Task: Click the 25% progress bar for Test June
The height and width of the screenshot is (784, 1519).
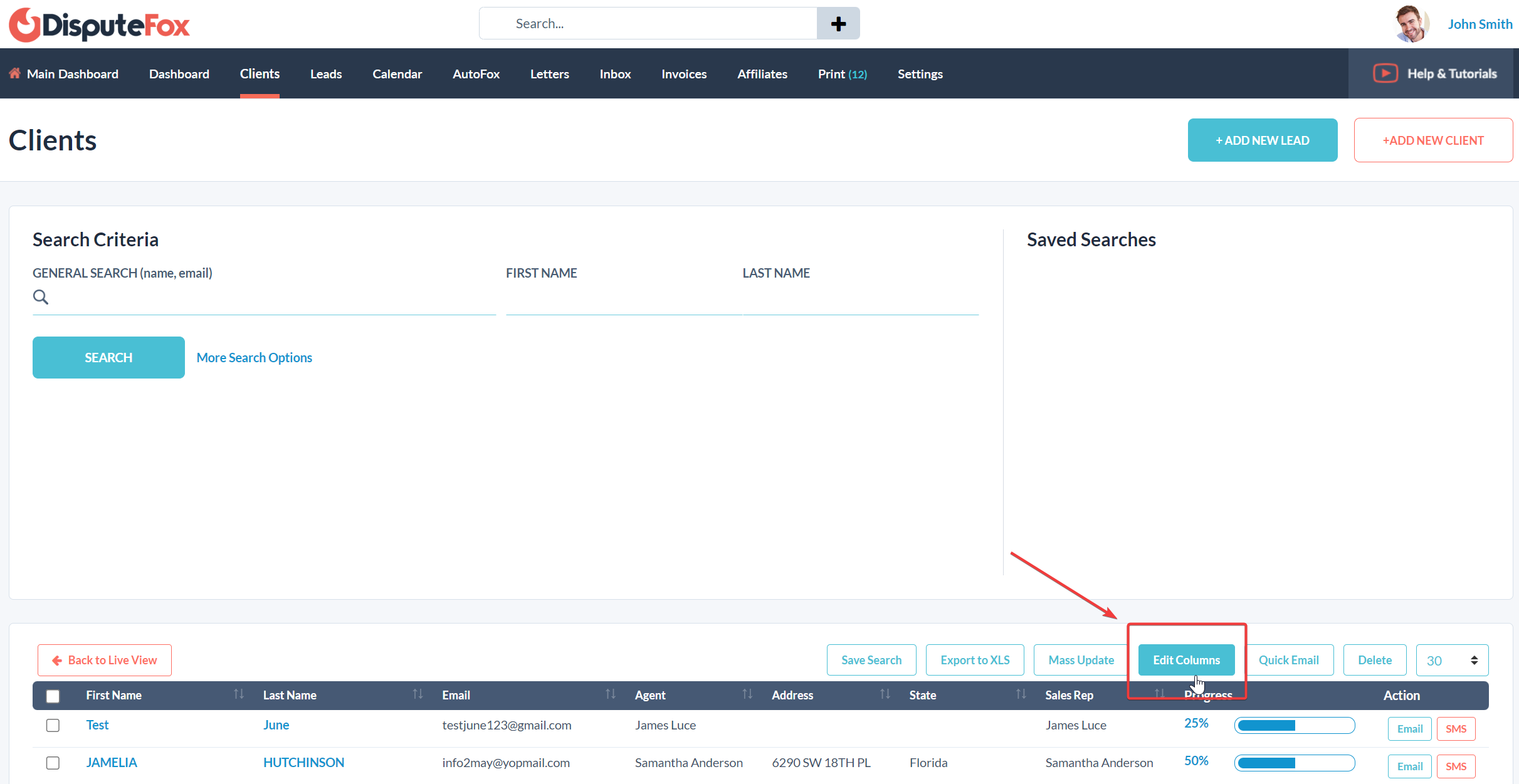Action: coord(1295,725)
